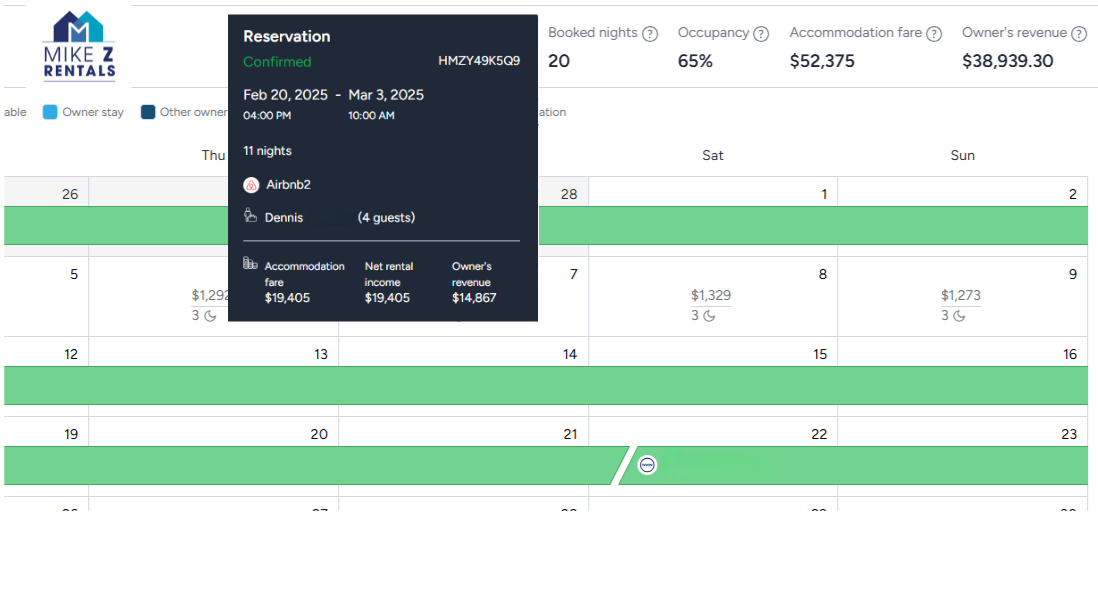Open the $1,273 nightly rate link

coord(959,295)
